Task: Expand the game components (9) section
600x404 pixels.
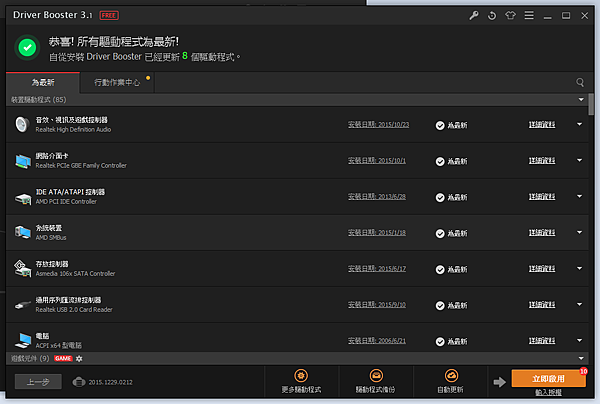Action: (581, 358)
